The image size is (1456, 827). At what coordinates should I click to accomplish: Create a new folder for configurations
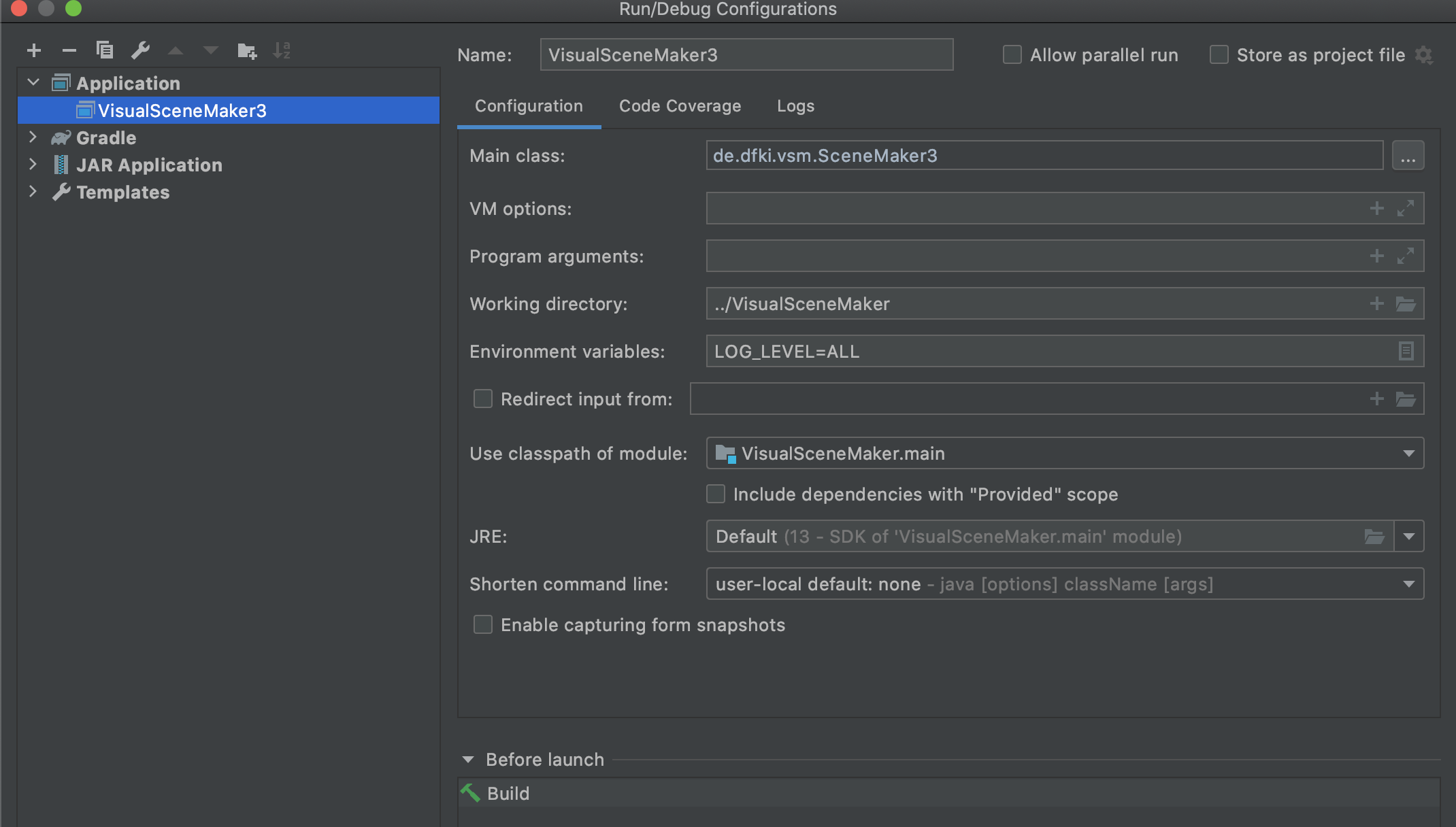pyautogui.click(x=246, y=50)
